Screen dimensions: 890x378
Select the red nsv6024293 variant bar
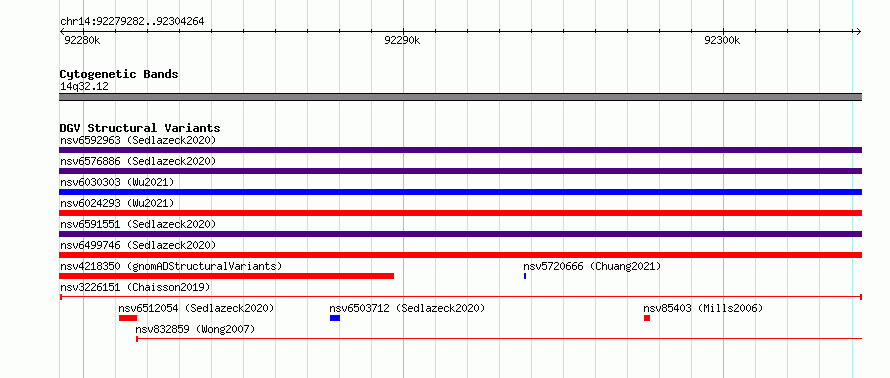[x=460, y=213]
